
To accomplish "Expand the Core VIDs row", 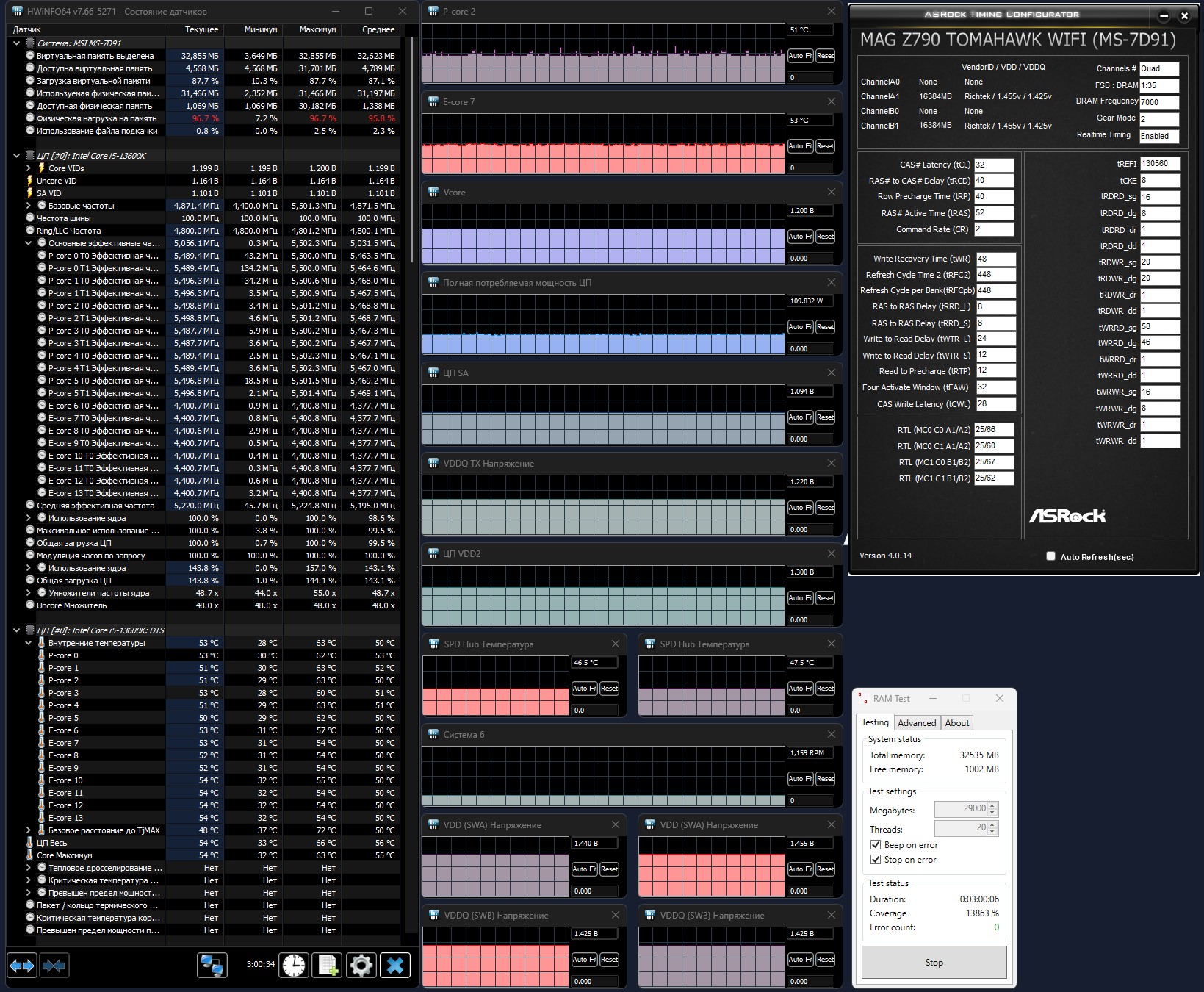I will coord(29,168).
